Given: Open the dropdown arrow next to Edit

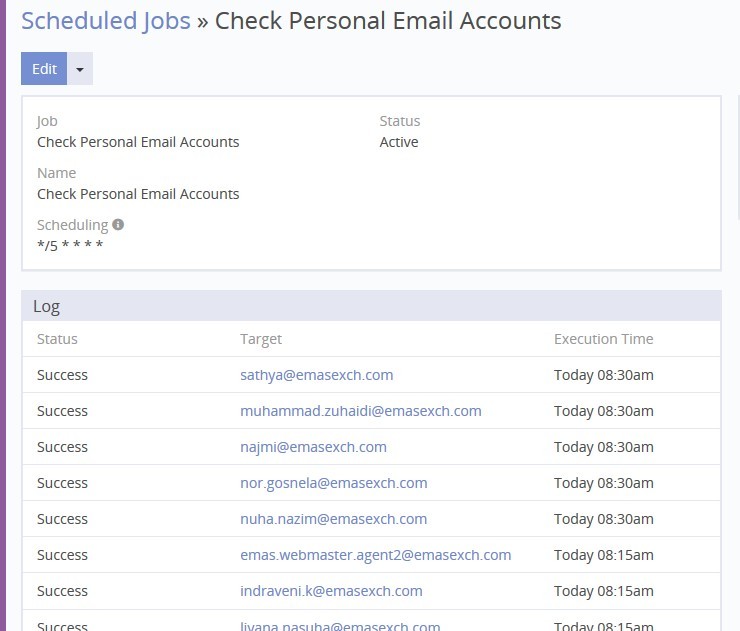Looking at the screenshot, I should click(80, 69).
